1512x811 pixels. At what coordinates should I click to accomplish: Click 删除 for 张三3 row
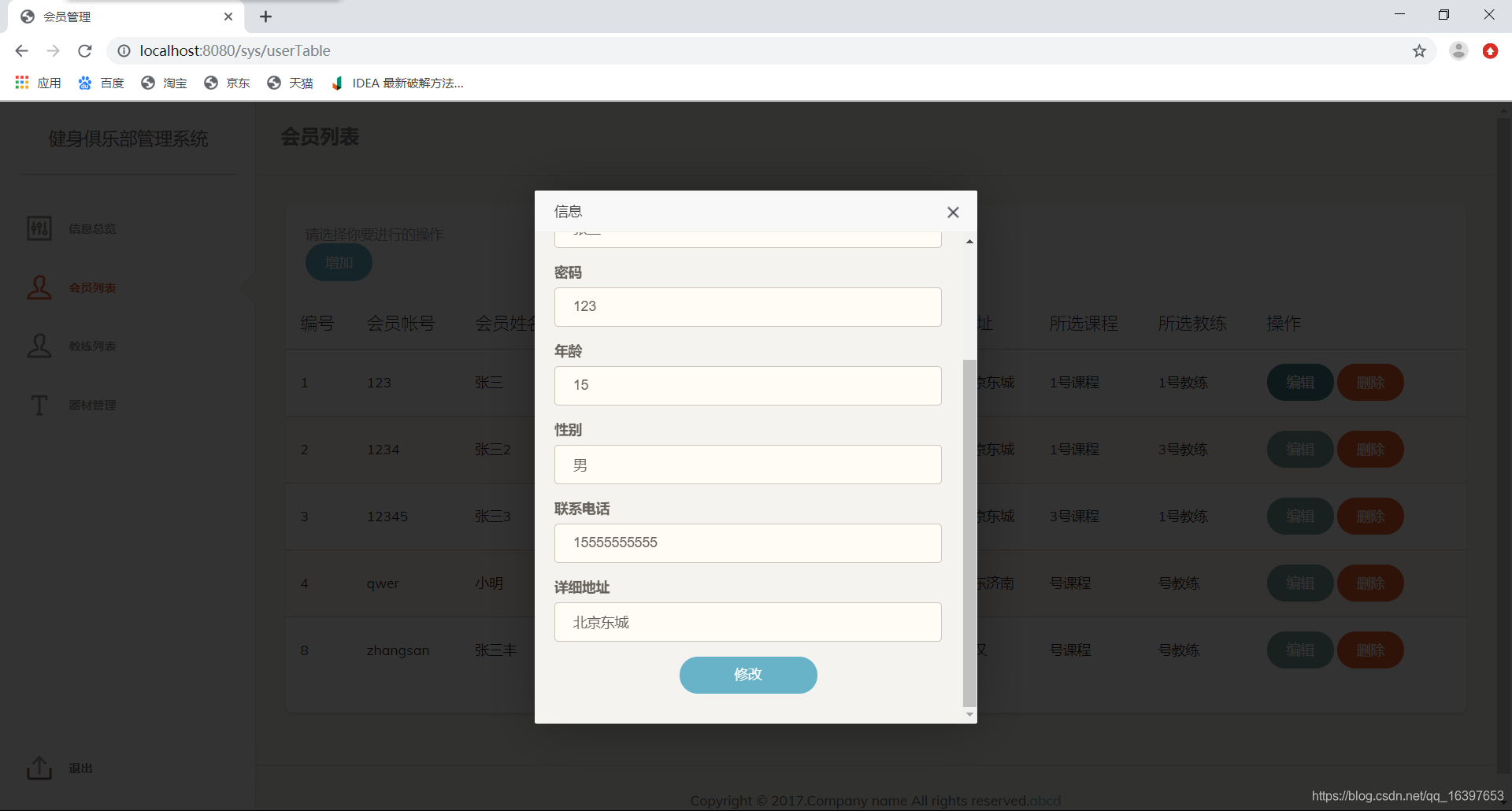[x=1370, y=517]
